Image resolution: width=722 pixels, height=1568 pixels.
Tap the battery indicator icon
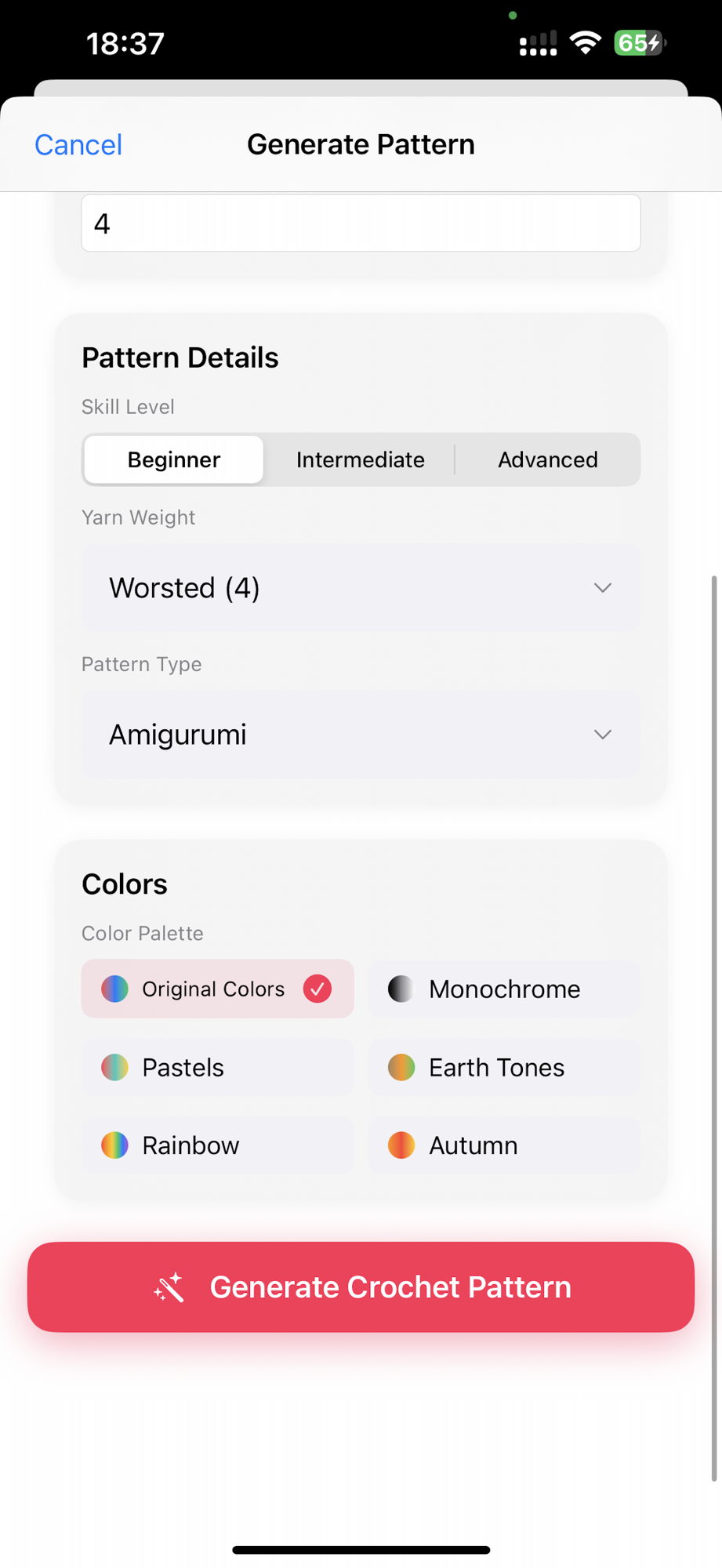639,43
